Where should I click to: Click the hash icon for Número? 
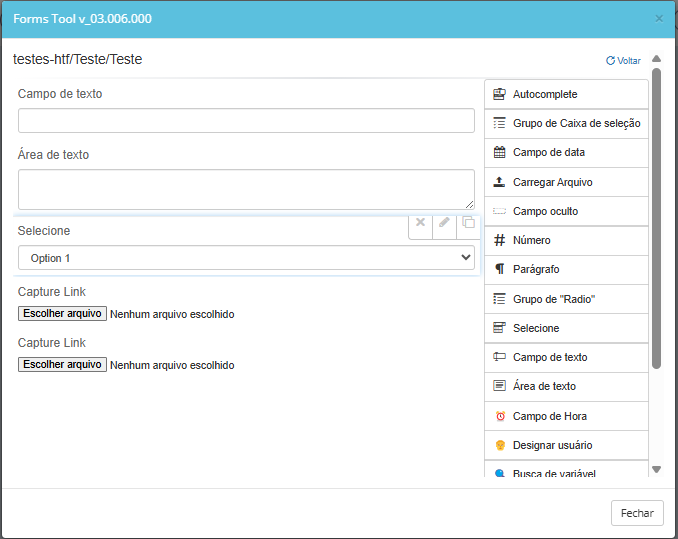pyautogui.click(x=499, y=241)
